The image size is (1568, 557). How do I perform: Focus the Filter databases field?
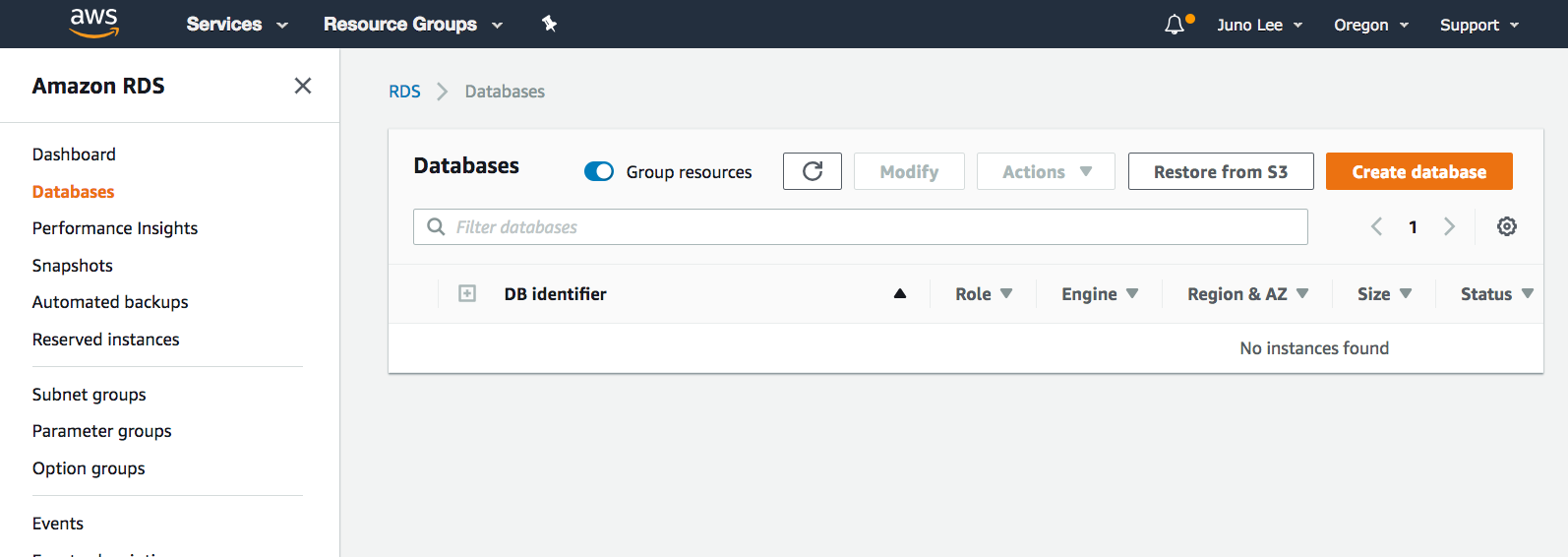tap(861, 226)
